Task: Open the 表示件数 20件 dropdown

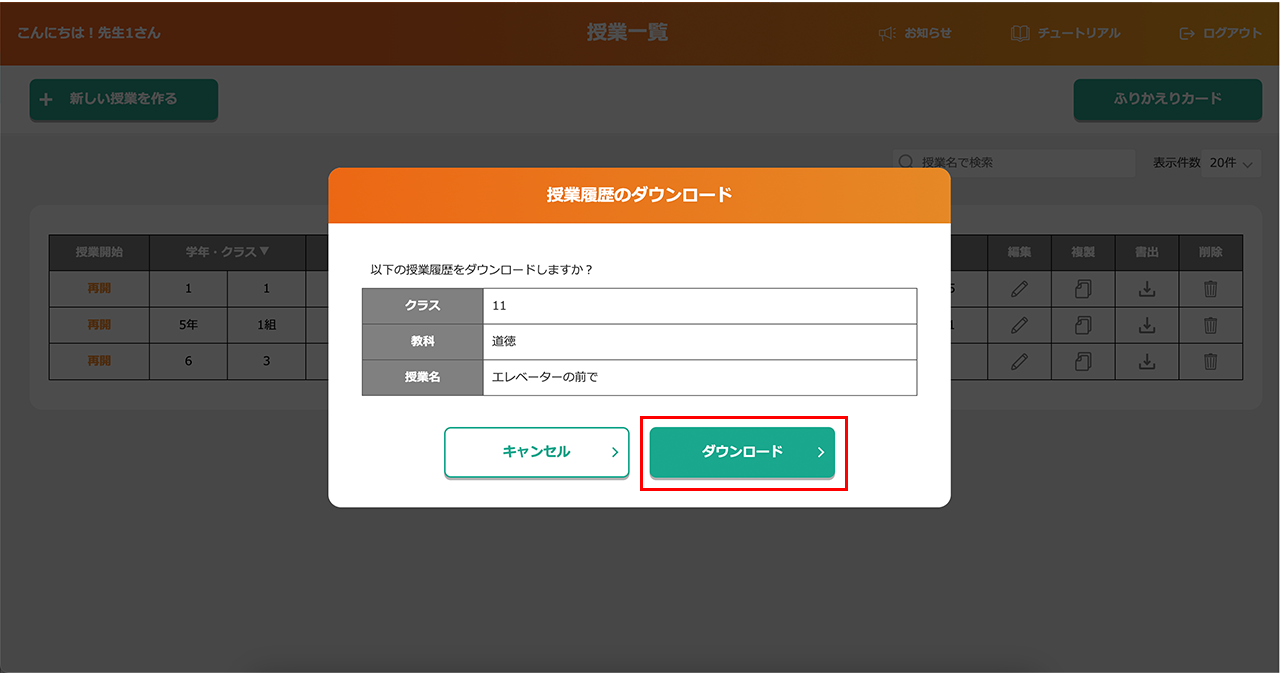Action: (x=1230, y=163)
